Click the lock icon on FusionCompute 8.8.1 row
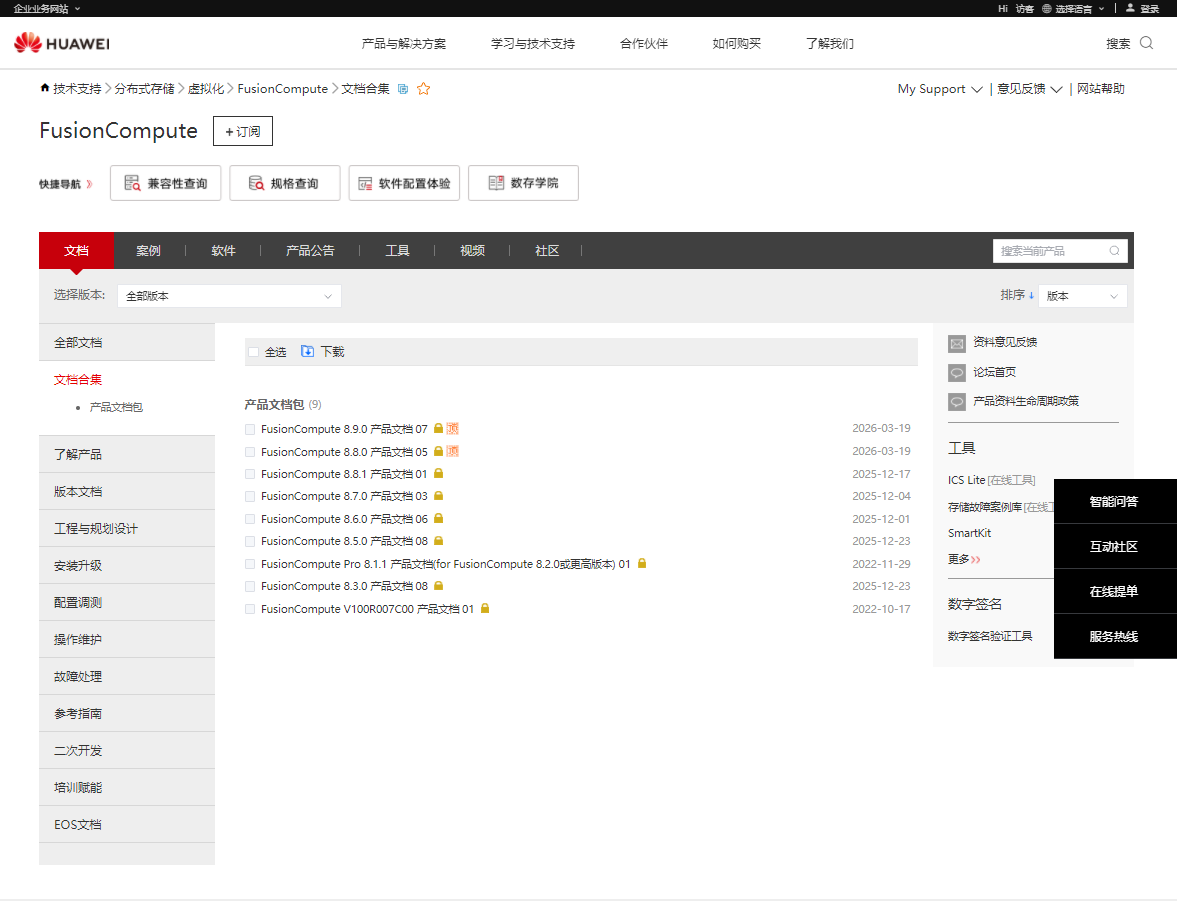The width and height of the screenshot is (1177, 901). 438,473
